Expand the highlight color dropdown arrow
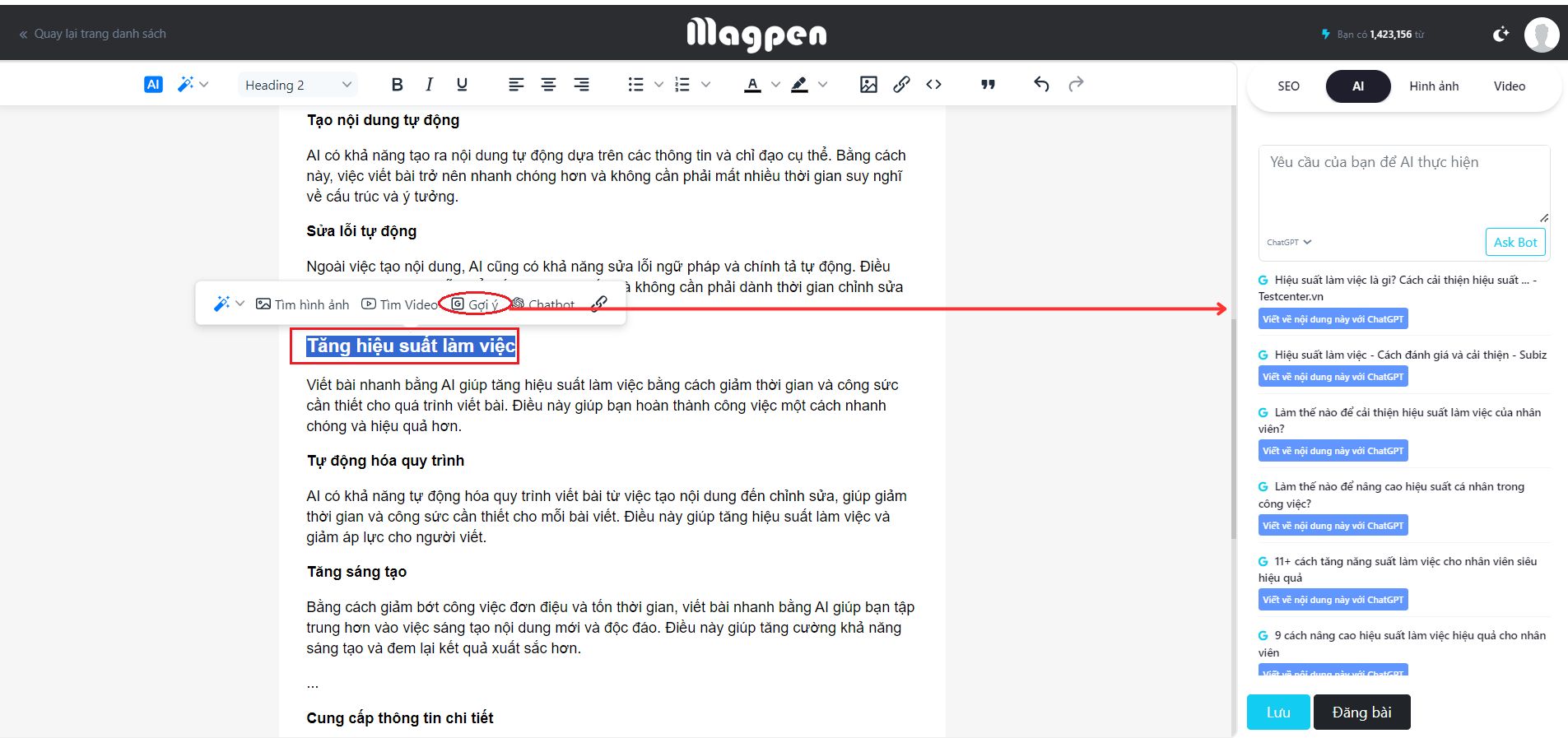 [822, 84]
